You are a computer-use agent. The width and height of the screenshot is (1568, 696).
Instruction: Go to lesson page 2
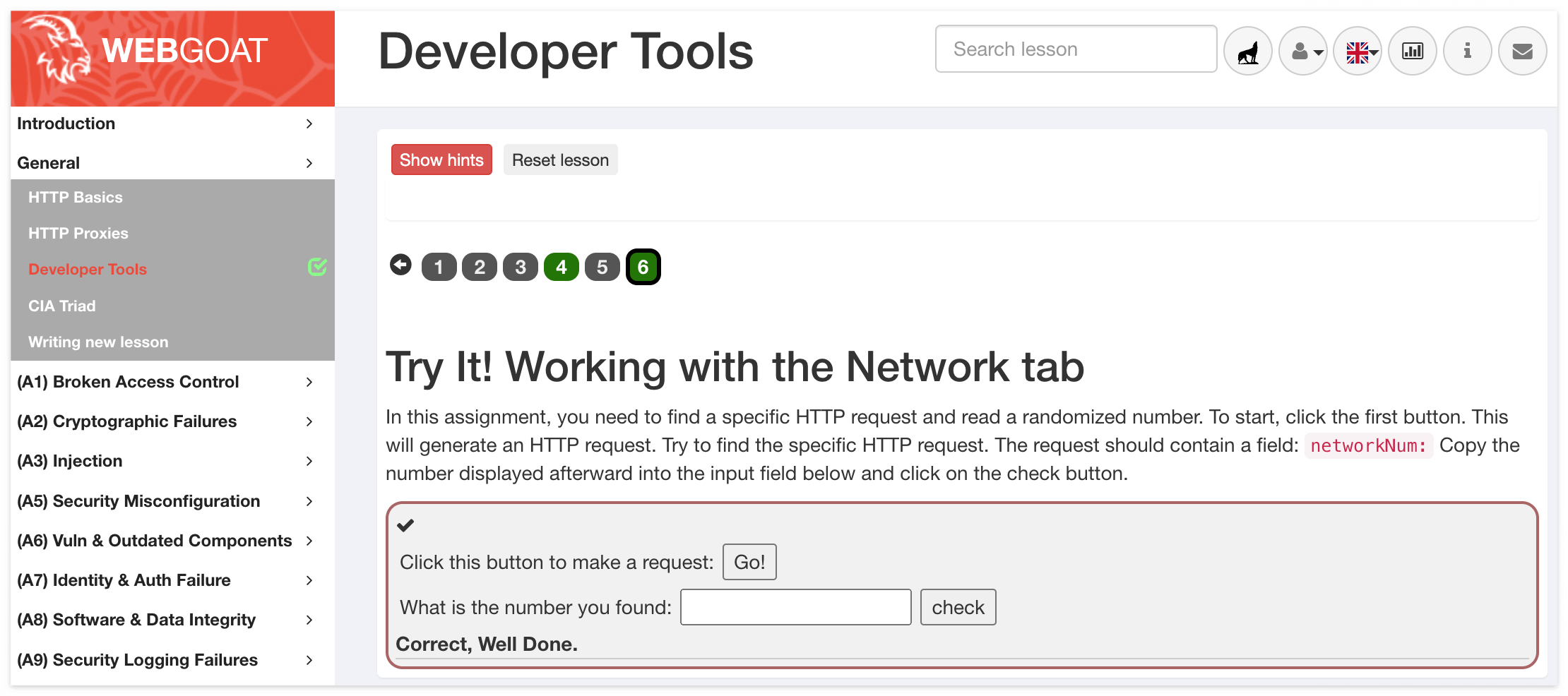480,267
